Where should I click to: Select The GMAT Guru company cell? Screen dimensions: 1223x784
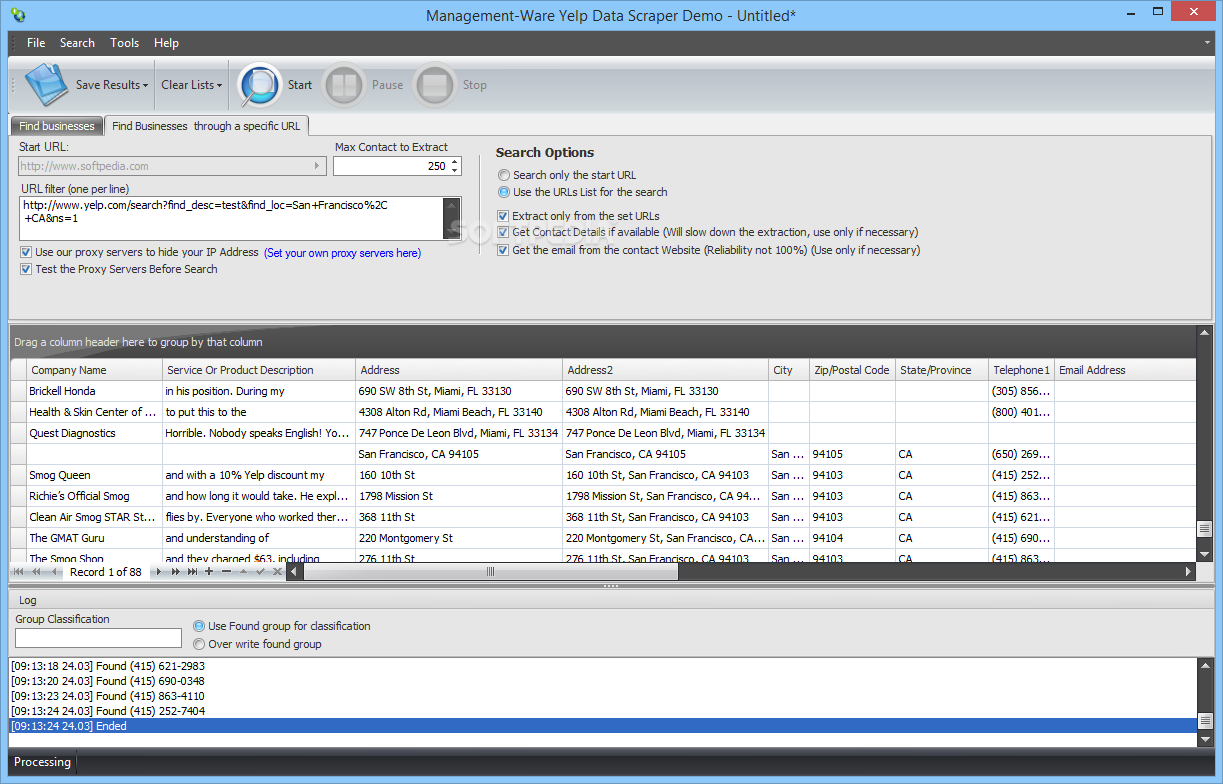(x=94, y=538)
